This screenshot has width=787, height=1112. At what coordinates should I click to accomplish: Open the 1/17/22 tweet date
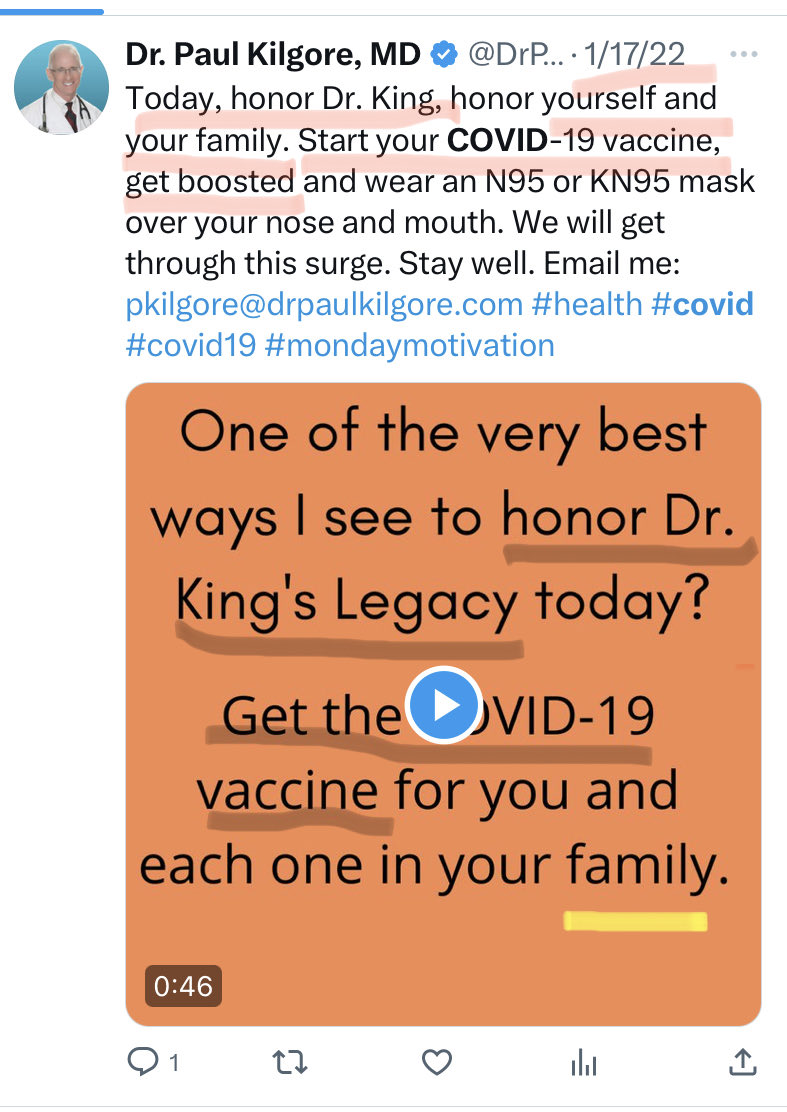(x=634, y=54)
